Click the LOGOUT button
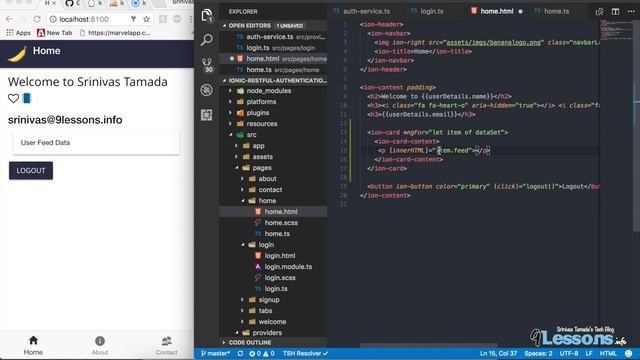640x360 pixels. tap(31, 171)
